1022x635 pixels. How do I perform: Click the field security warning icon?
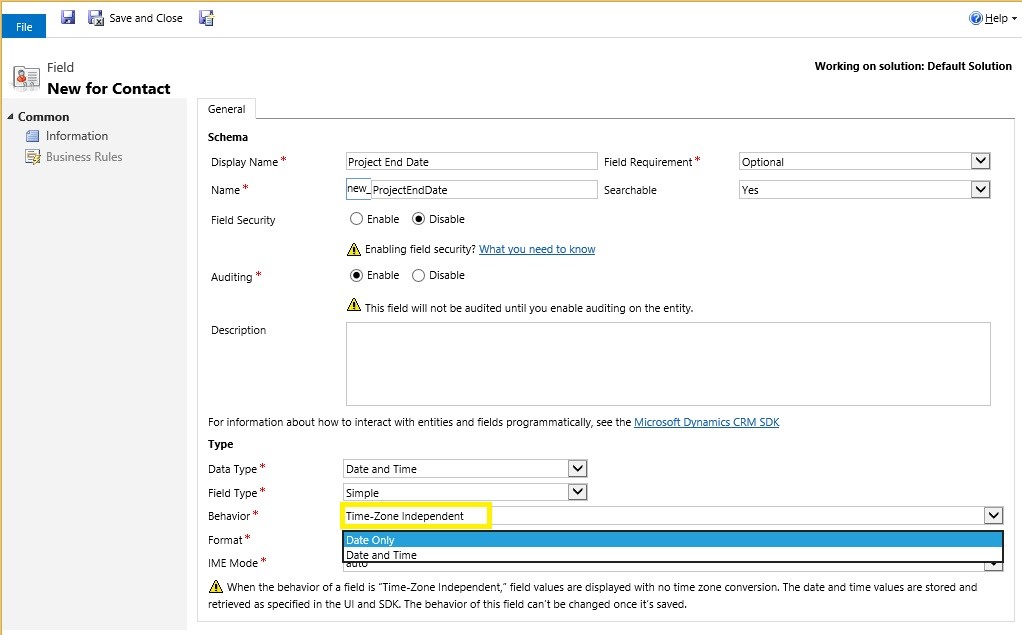click(353, 249)
